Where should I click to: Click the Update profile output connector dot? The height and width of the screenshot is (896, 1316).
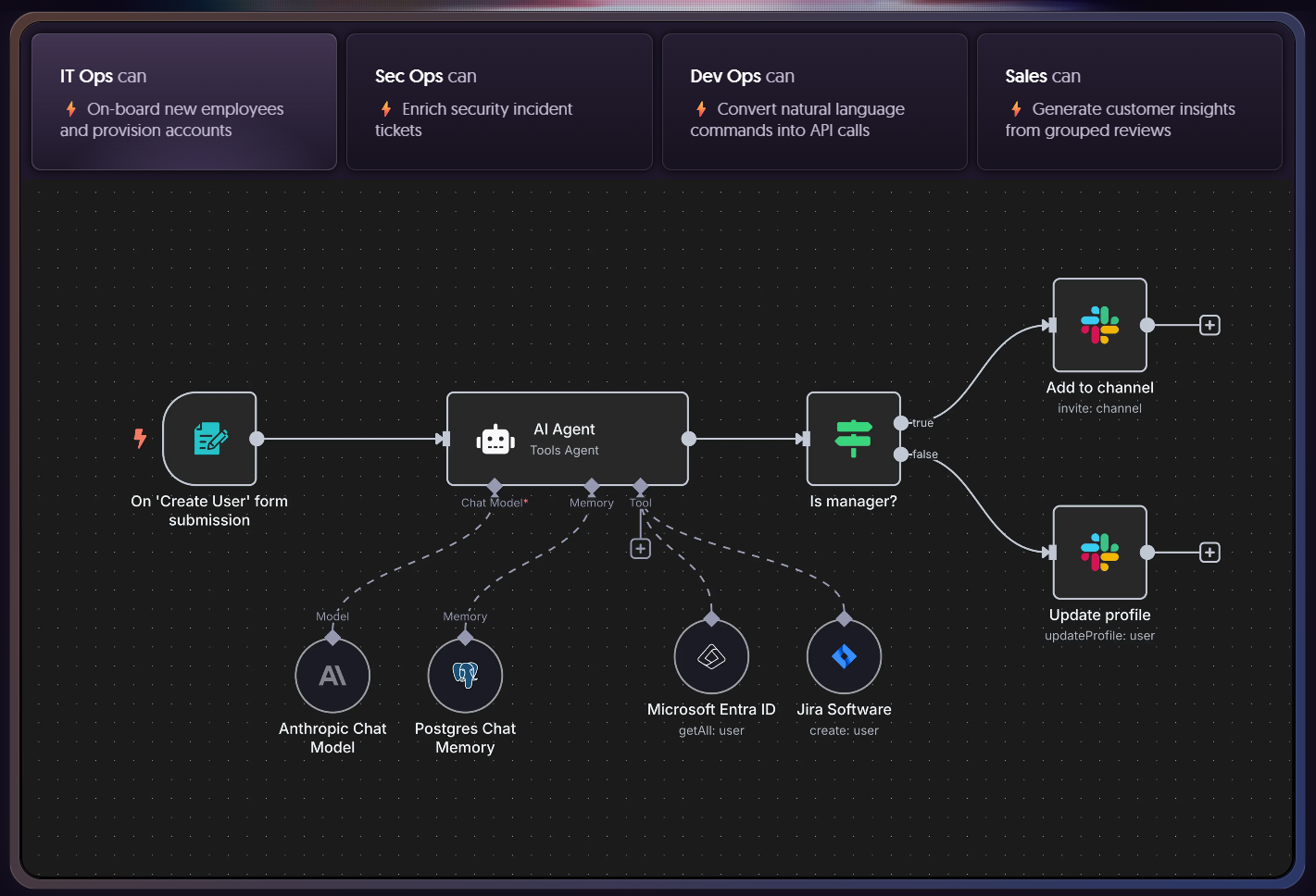coord(1147,553)
